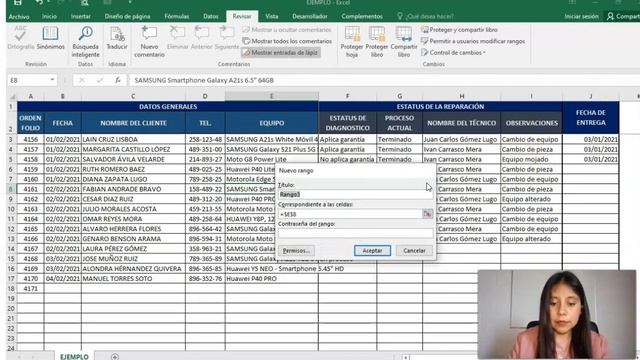Click the Huawei P40 PRO cell in row 17
This screenshot has height=360, width=640.
tap(271, 278)
